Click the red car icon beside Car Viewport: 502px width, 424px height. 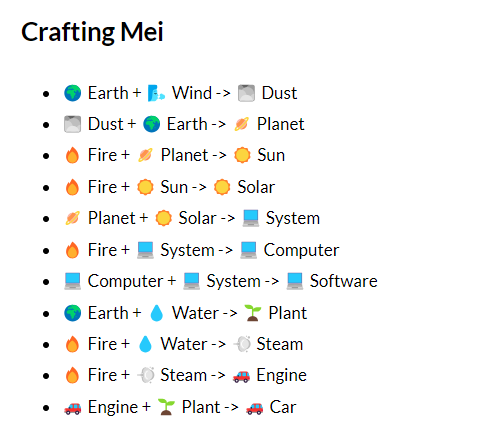254,408
